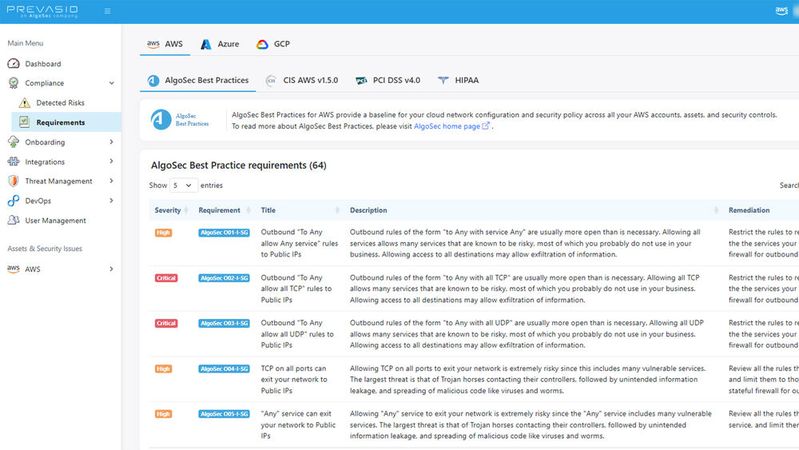Select PCI DSS v4.0 tab
Image resolution: width=799 pixels, height=450 pixels.
[388, 80]
